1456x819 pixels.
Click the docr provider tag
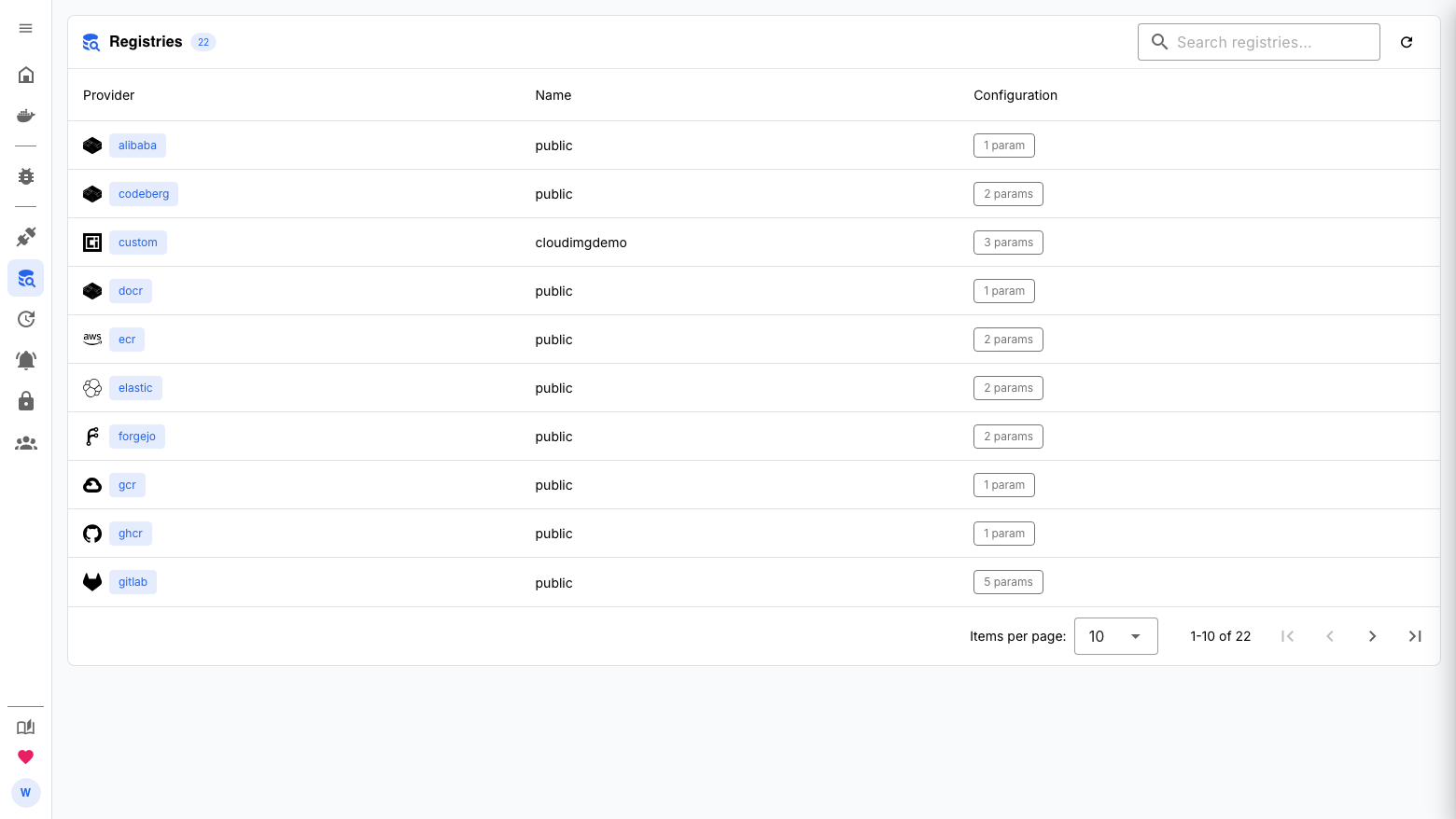pyautogui.click(x=131, y=291)
